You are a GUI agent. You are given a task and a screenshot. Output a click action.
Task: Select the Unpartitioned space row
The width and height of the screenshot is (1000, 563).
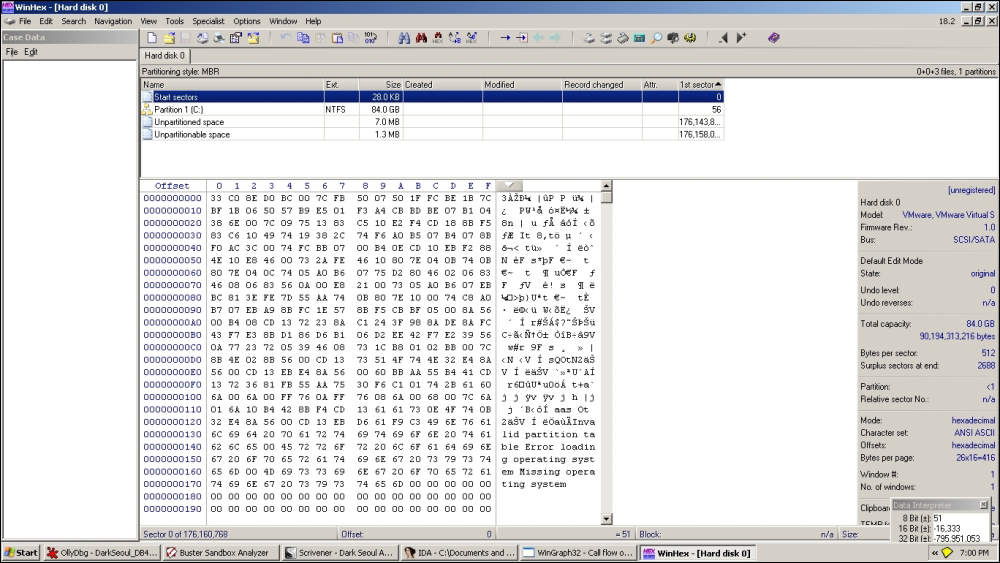[432, 122]
